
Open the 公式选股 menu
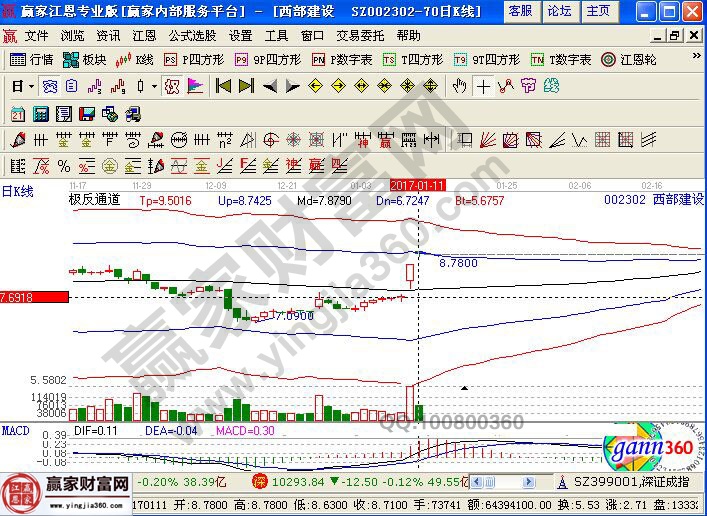click(x=193, y=35)
